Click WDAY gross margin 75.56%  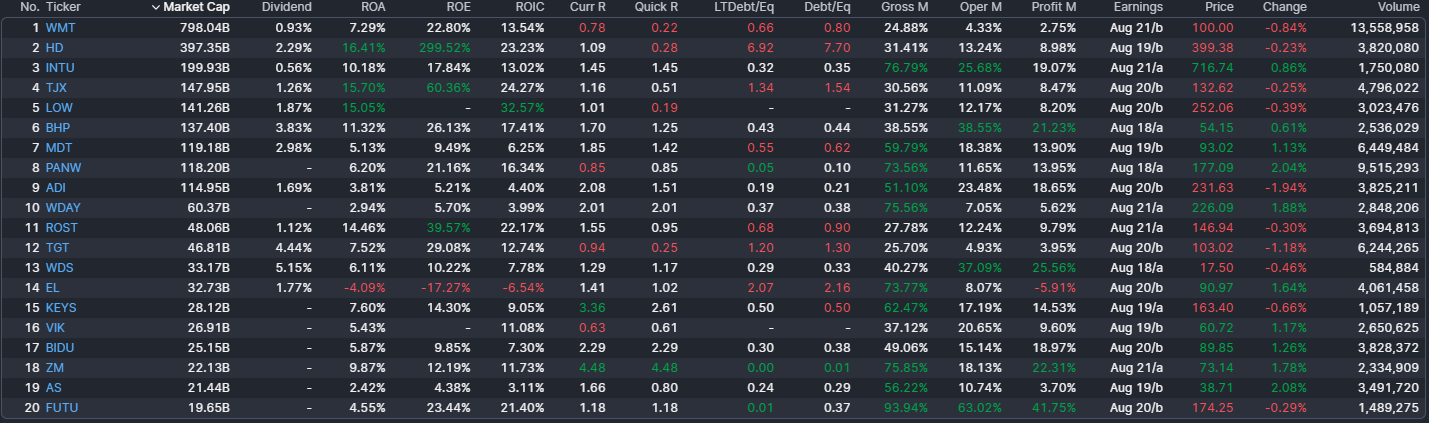907,207
